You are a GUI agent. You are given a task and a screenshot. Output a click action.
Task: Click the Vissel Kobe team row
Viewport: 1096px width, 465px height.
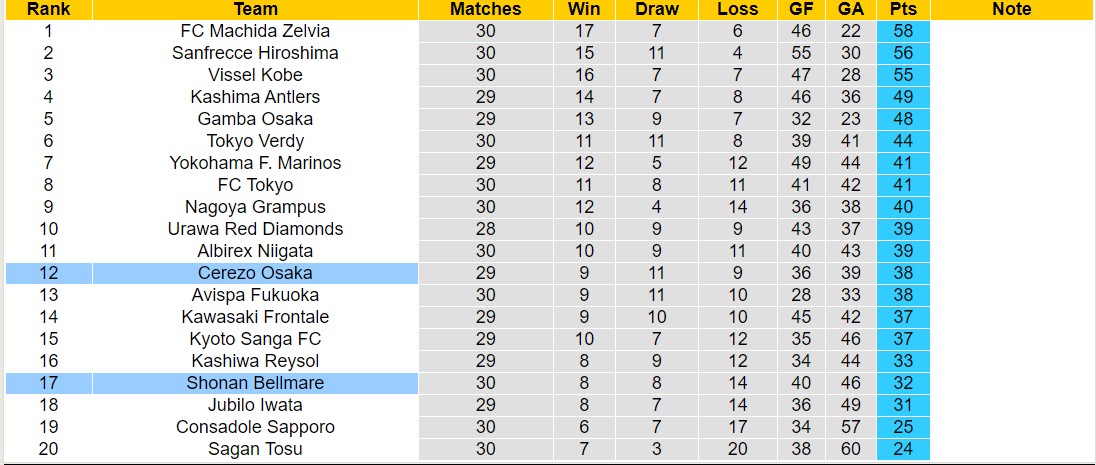pos(255,75)
